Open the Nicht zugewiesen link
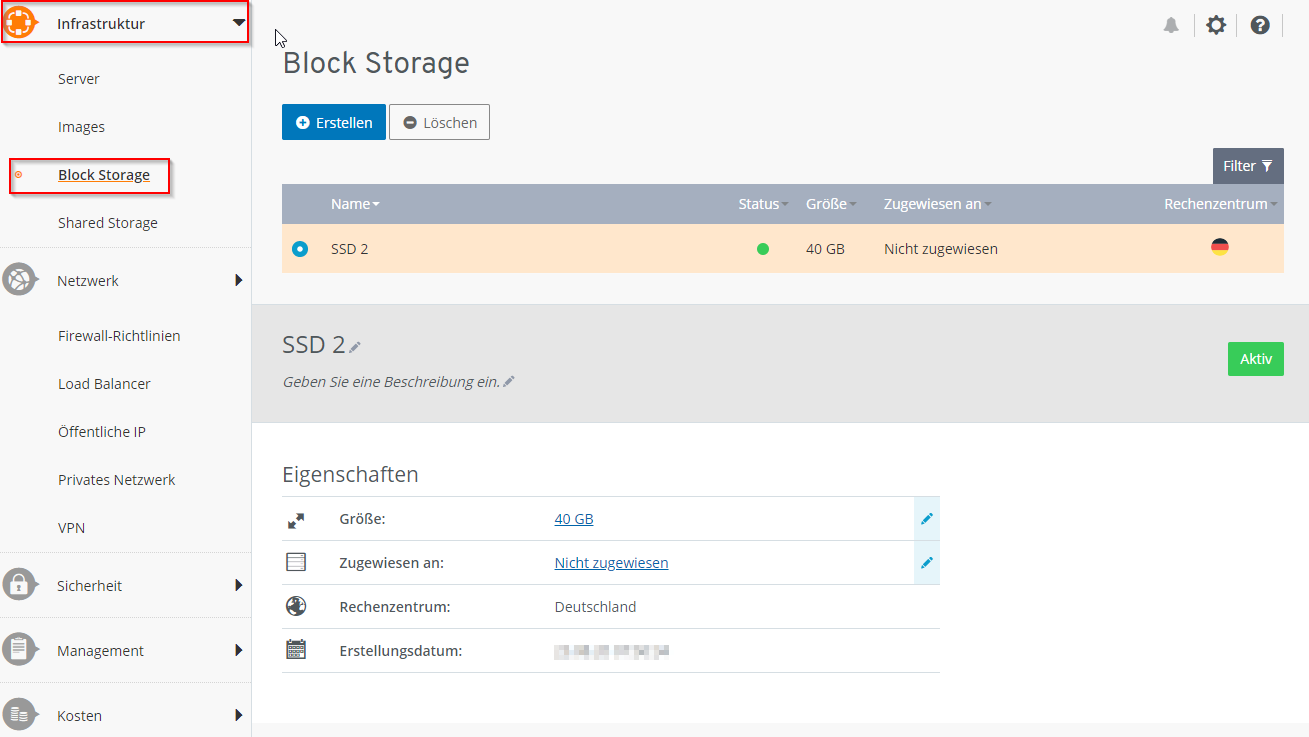Image resolution: width=1309 pixels, height=737 pixels. 611,562
